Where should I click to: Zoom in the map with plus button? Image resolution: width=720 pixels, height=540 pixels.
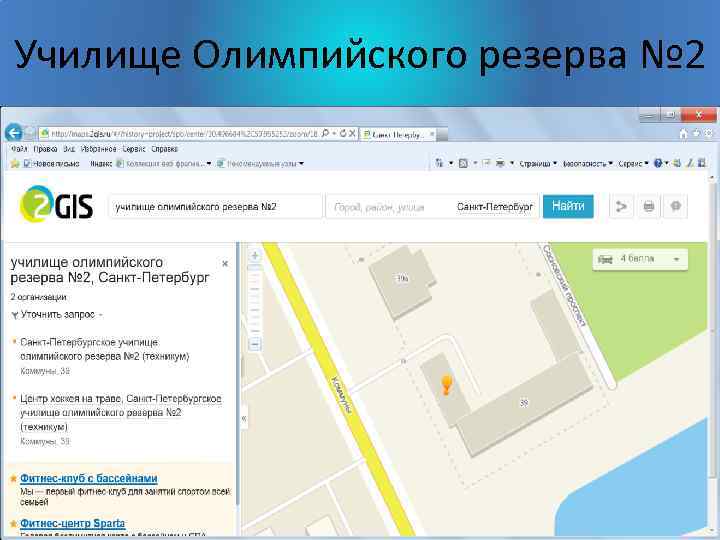(x=255, y=256)
